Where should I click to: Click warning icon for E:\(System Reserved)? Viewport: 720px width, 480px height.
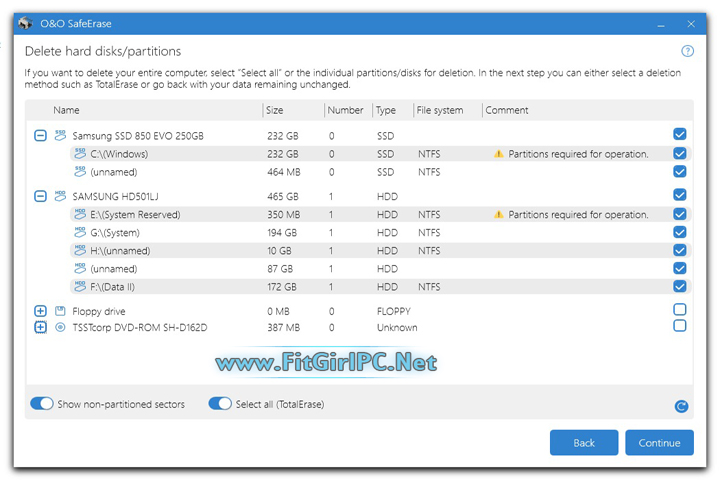[x=497, y=214]
